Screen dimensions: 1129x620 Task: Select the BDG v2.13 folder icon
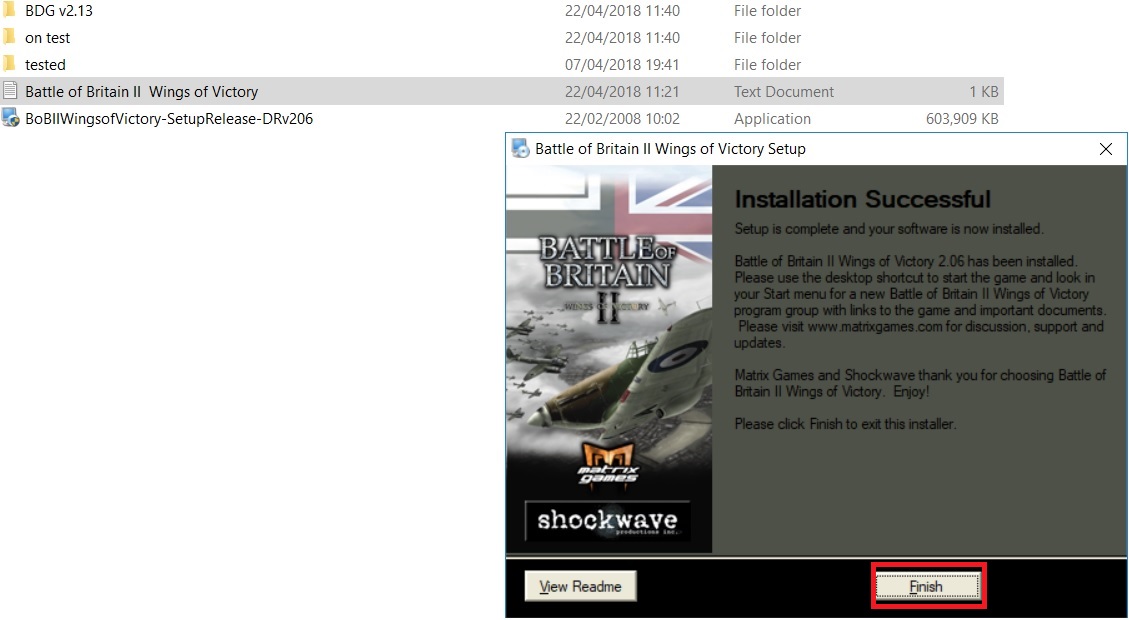[x=9, y=10]
